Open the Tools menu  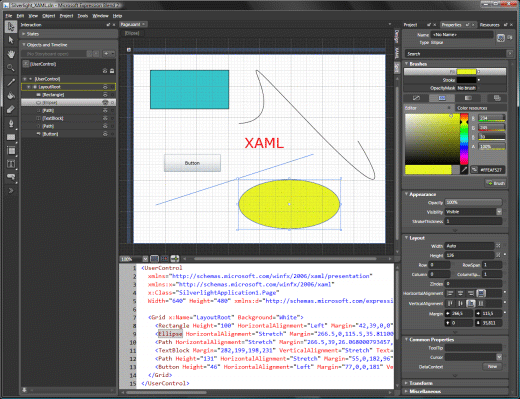tap(83, 16)
